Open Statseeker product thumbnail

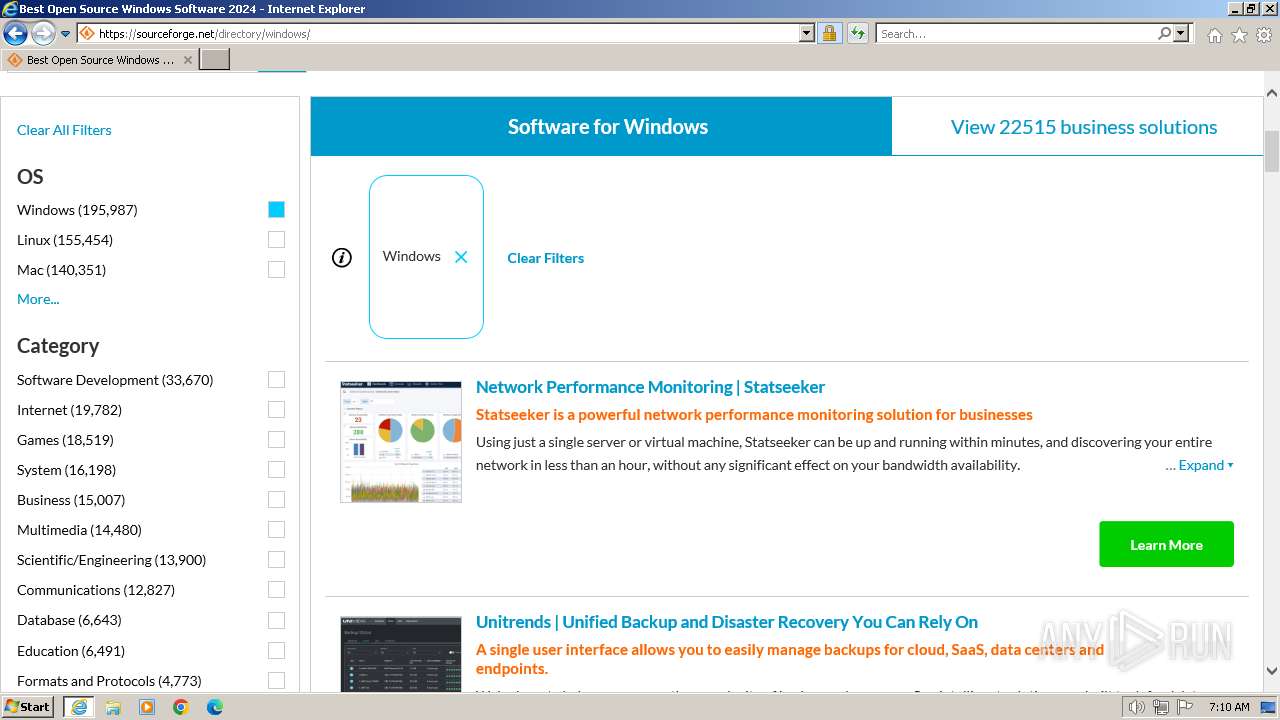click(401, 441)
